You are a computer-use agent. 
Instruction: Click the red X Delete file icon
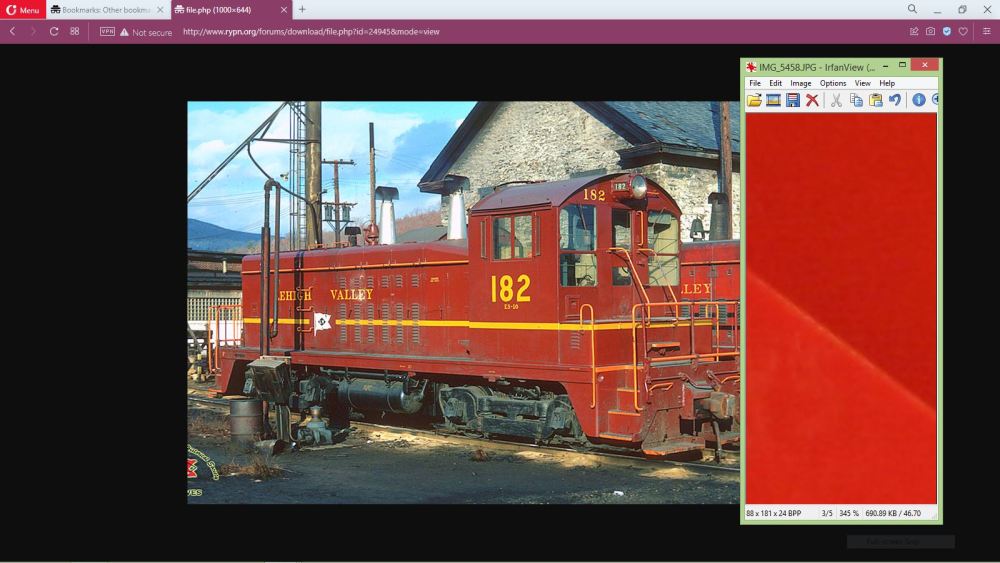coord(812,100)
